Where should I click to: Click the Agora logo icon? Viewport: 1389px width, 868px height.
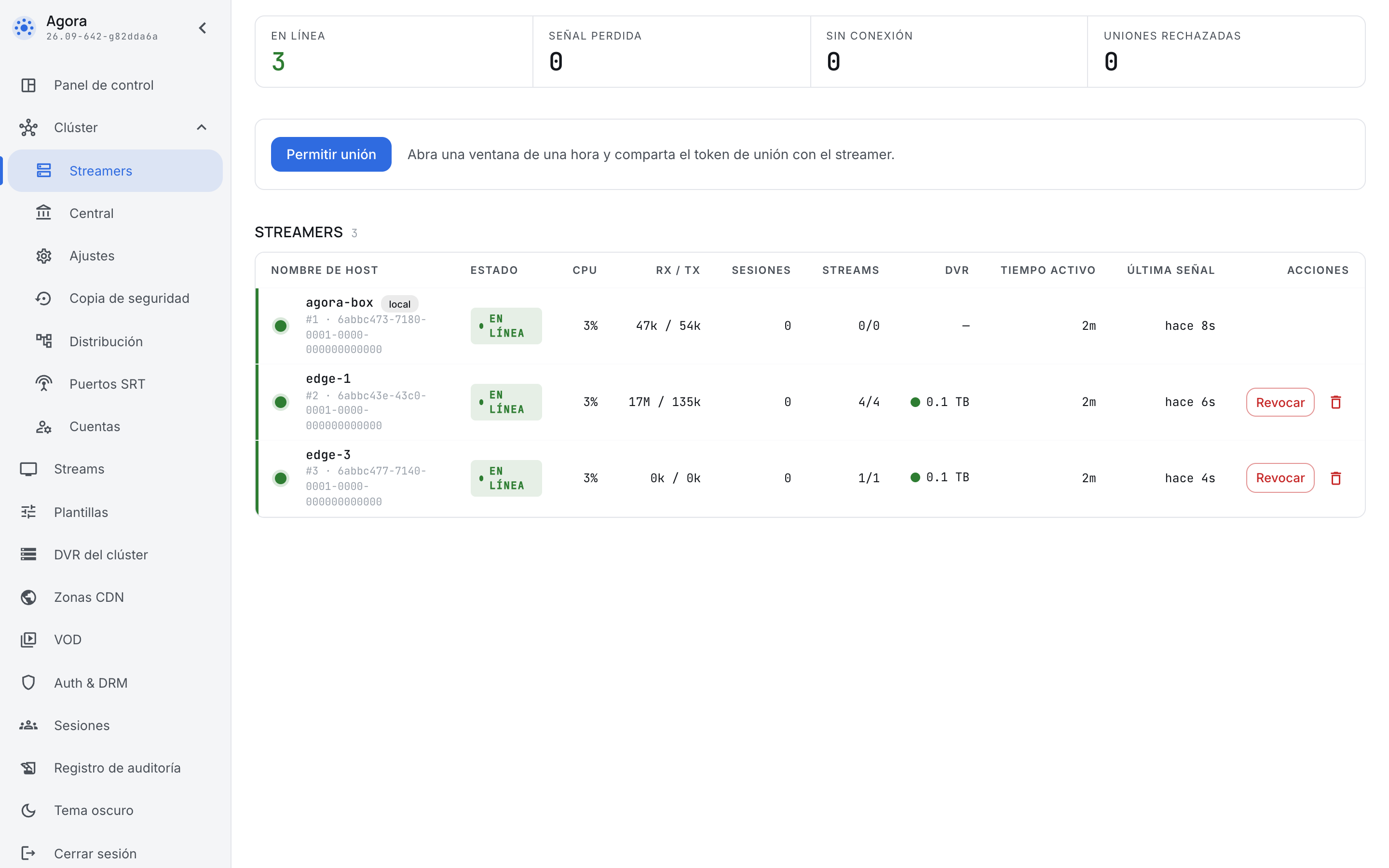tap(24, 27)
